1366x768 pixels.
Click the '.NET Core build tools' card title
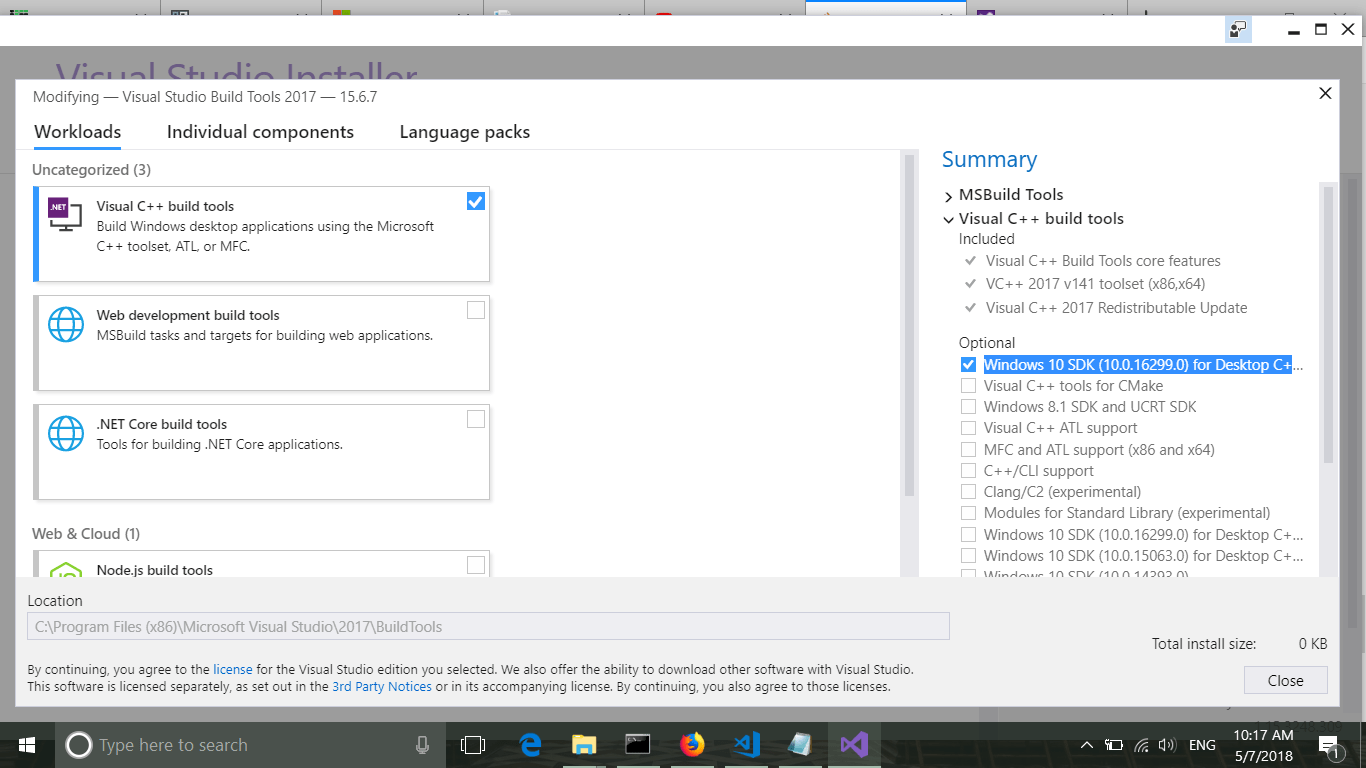pos(162,424)
